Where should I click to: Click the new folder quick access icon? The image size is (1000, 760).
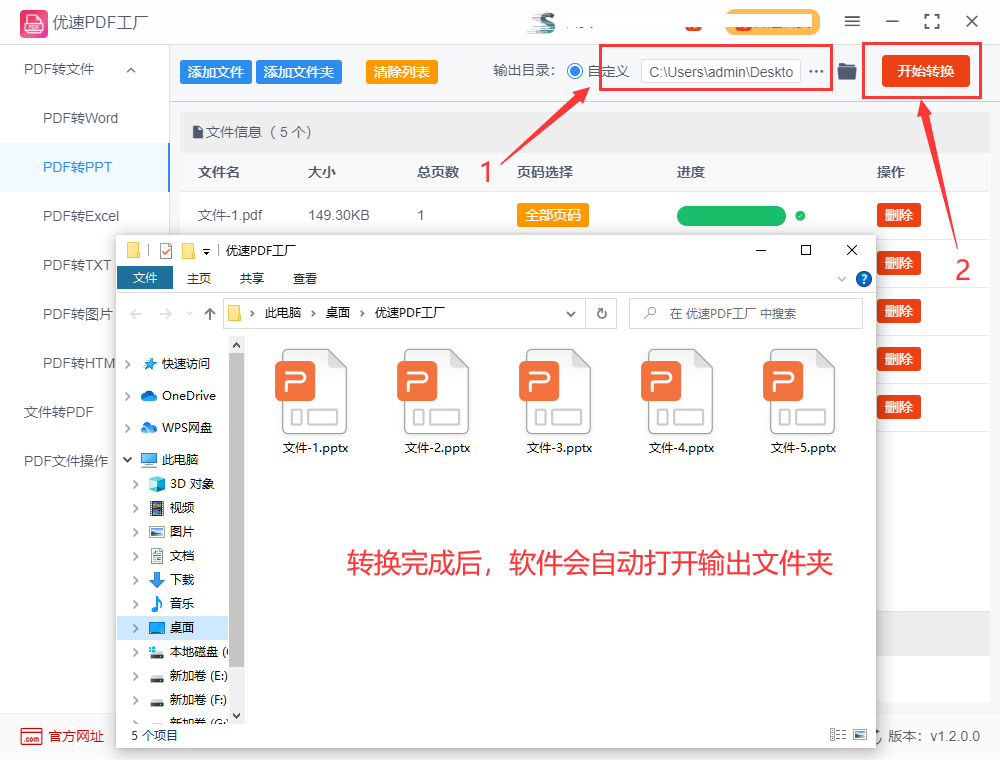(188, 251)
